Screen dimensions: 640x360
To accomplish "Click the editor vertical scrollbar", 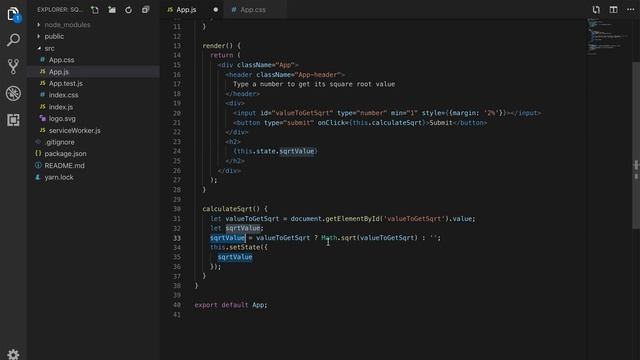I will point(636,145).
